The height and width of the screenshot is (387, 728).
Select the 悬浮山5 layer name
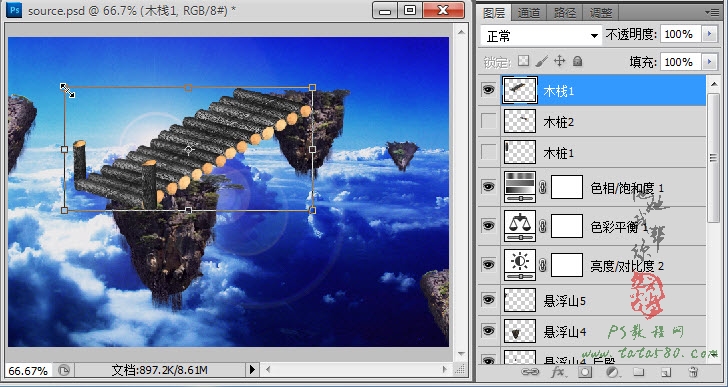click(x=565, y=301)
